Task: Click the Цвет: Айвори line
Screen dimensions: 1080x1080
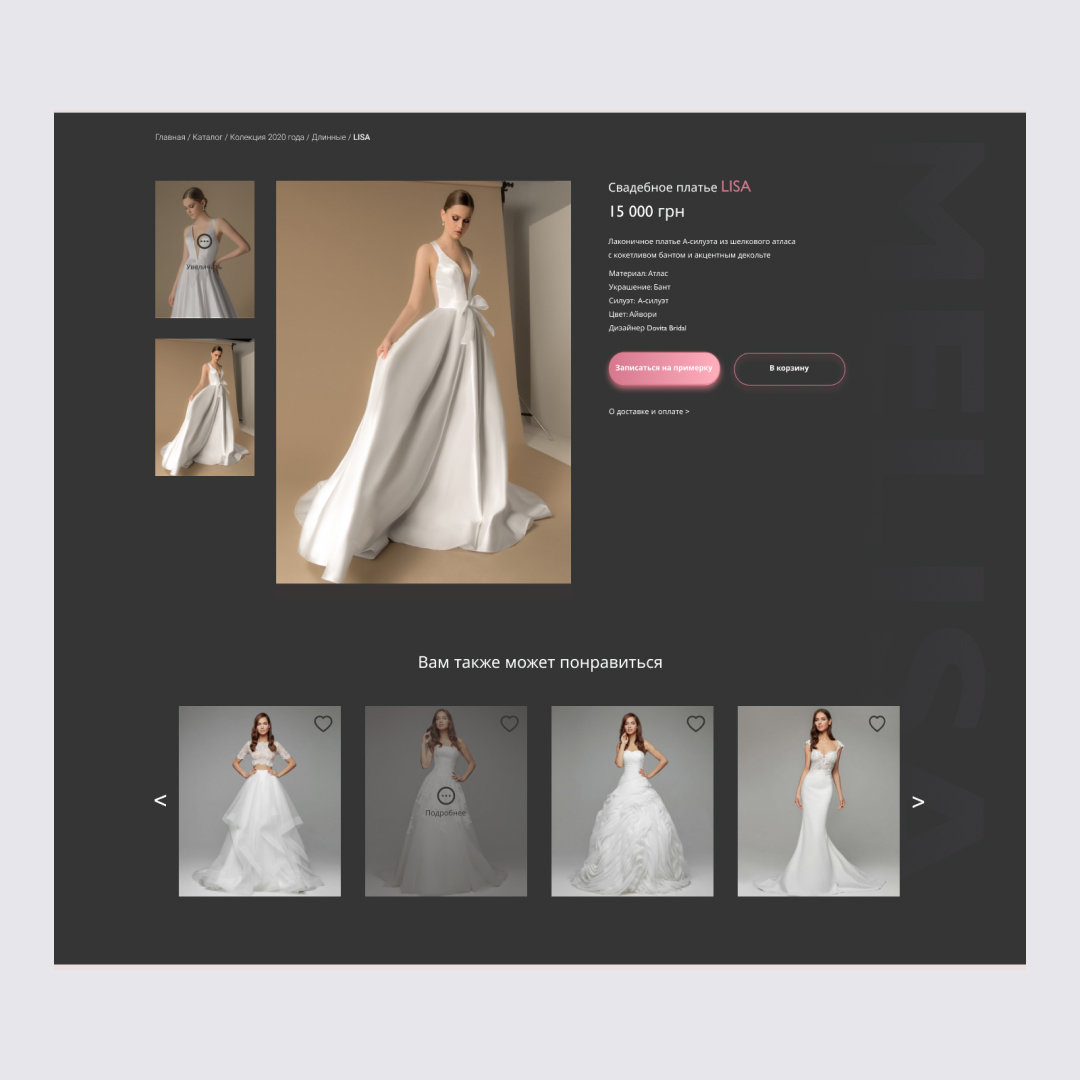Action: point(632,314)
